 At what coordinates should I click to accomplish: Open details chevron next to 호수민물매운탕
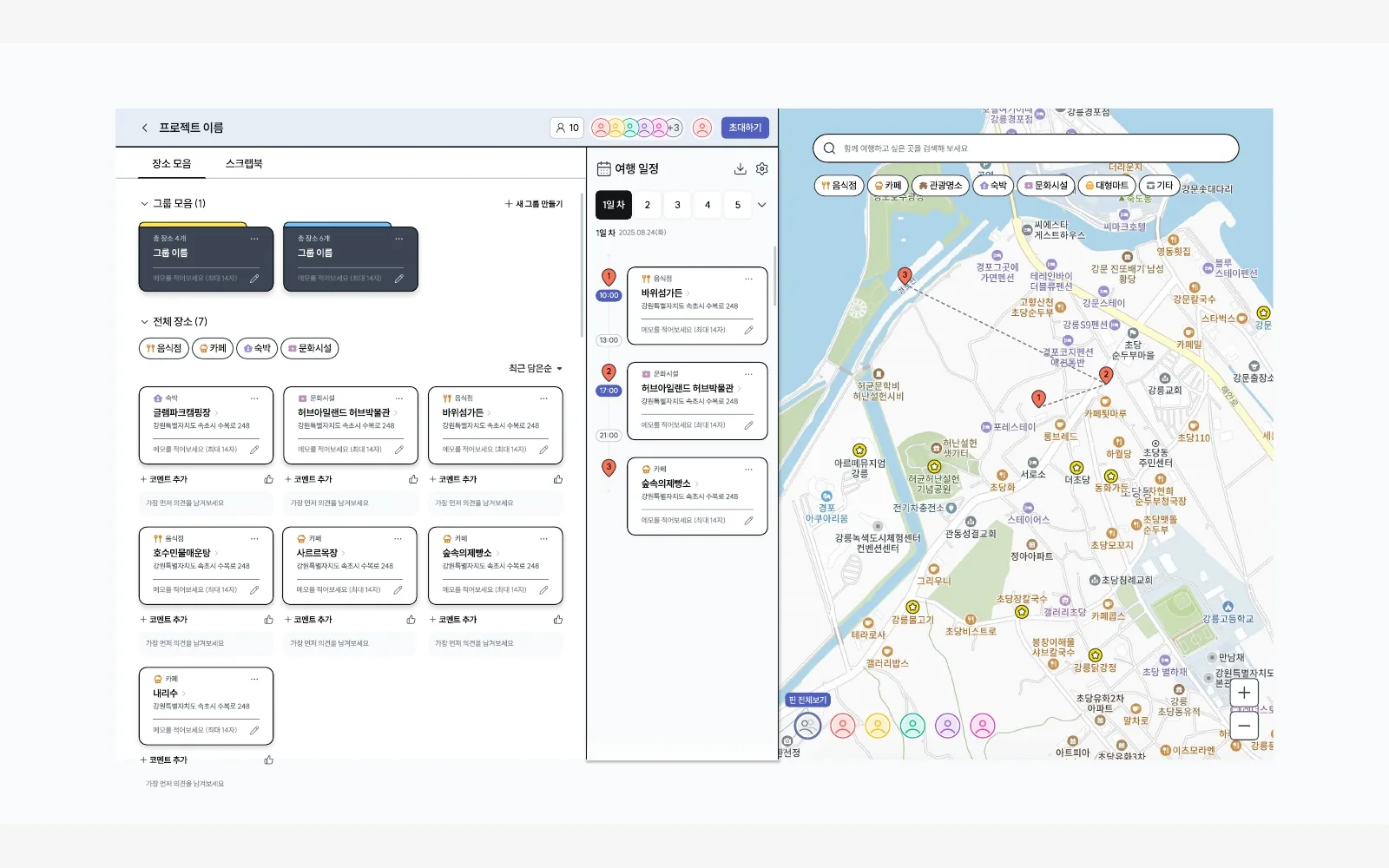(x=215, y=553)
